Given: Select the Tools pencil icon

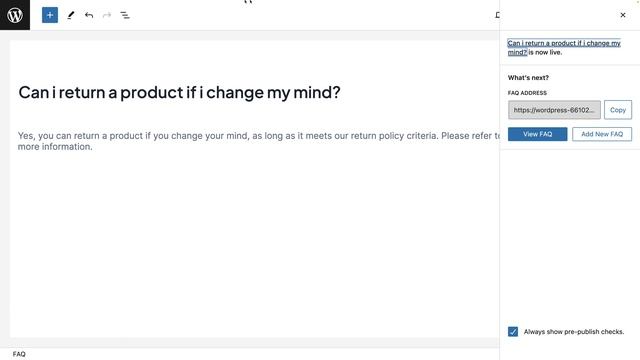Looking at the screenshot, I should [71, 15].
